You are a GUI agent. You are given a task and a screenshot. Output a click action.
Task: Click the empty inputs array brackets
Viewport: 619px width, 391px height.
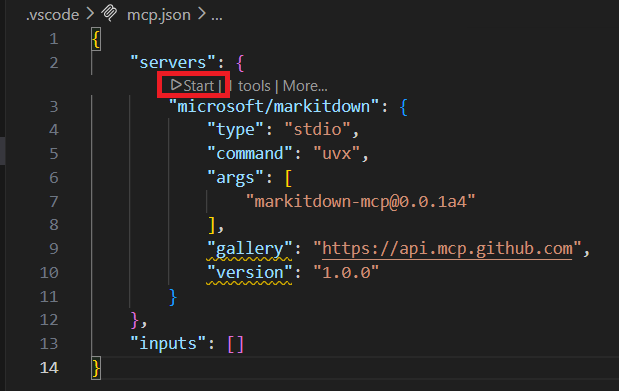tap(236, 344)
